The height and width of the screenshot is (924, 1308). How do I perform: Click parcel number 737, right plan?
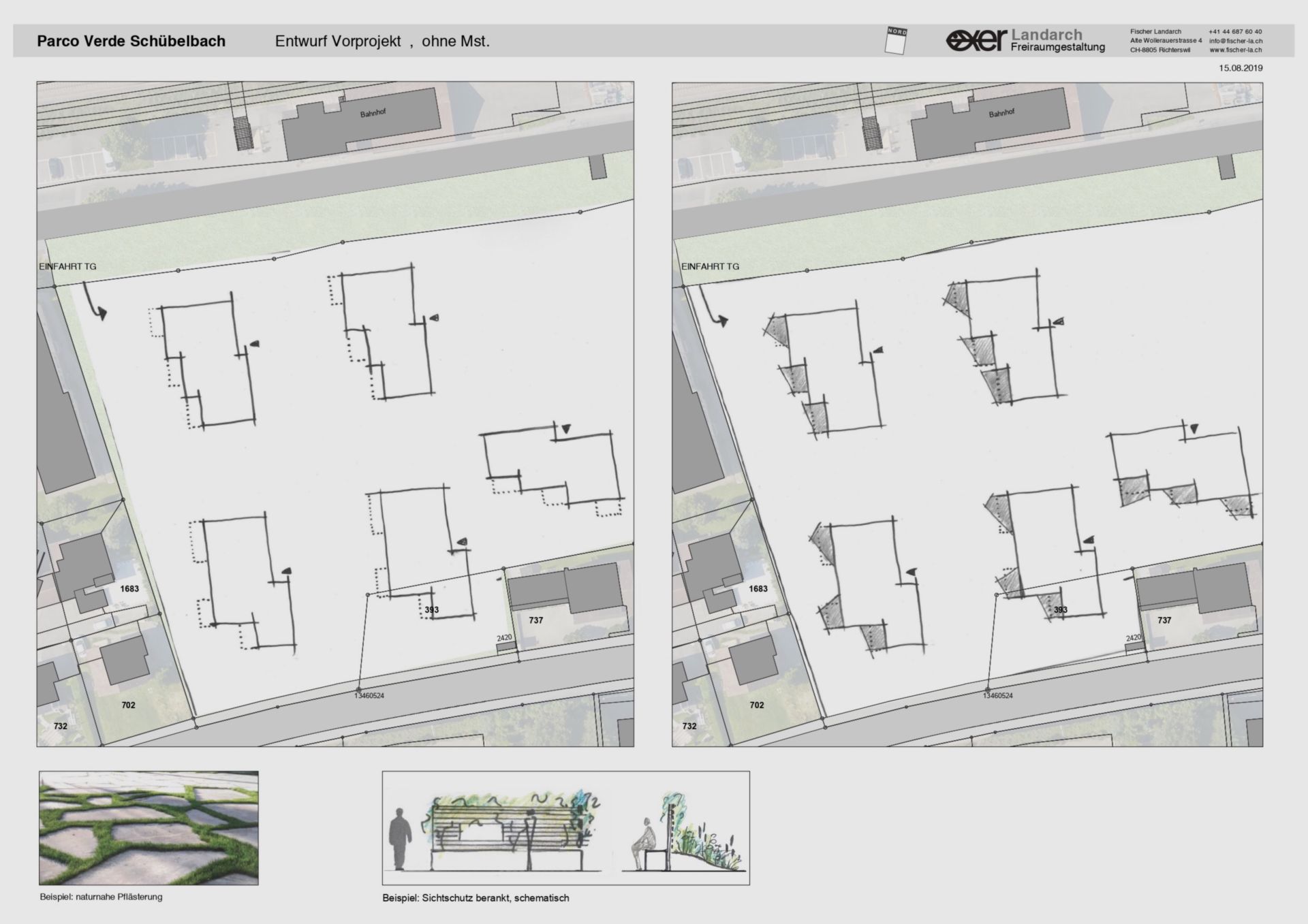point(1164,620)
